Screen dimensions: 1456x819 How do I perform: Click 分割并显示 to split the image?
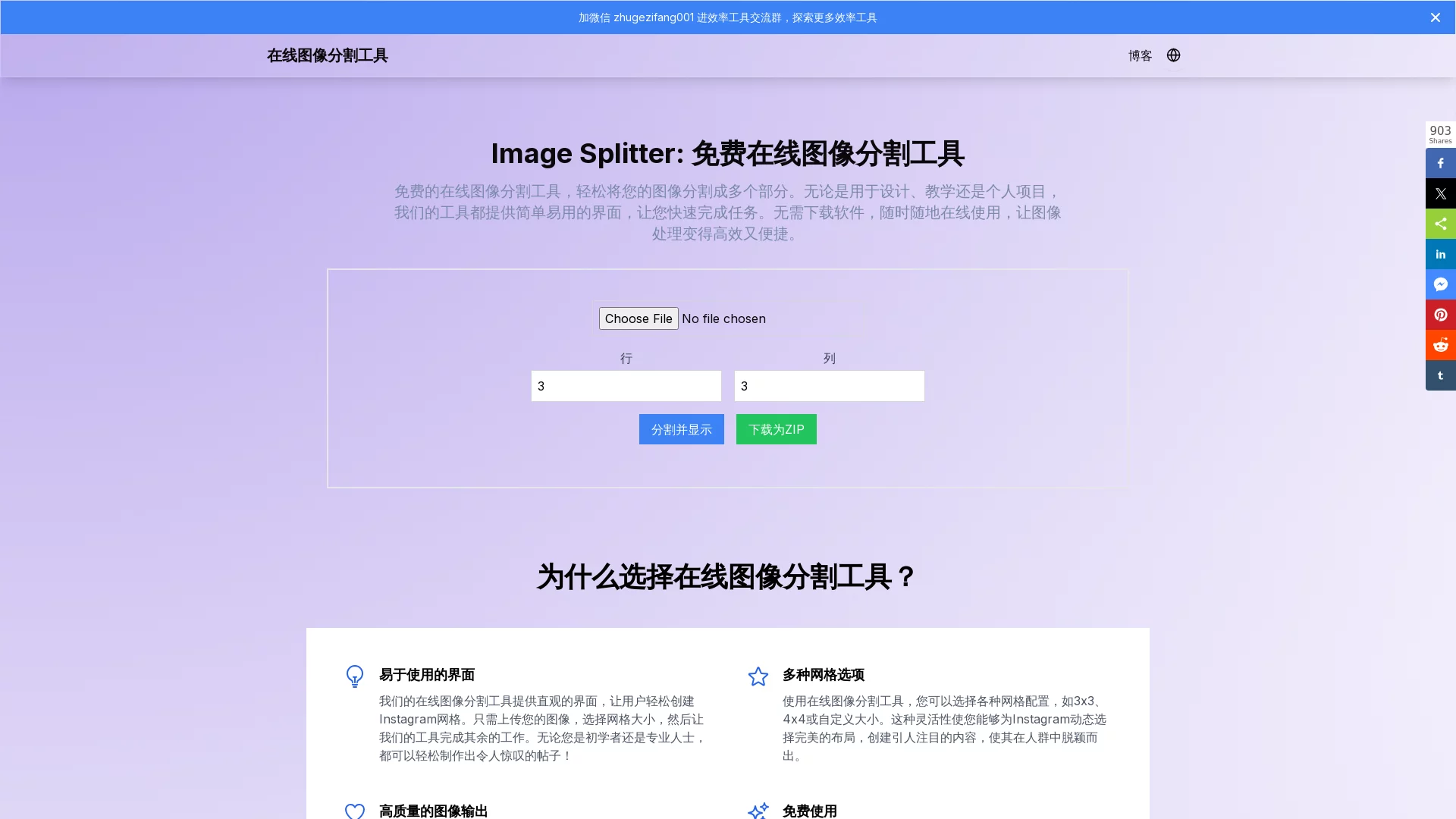click(681, 428)
